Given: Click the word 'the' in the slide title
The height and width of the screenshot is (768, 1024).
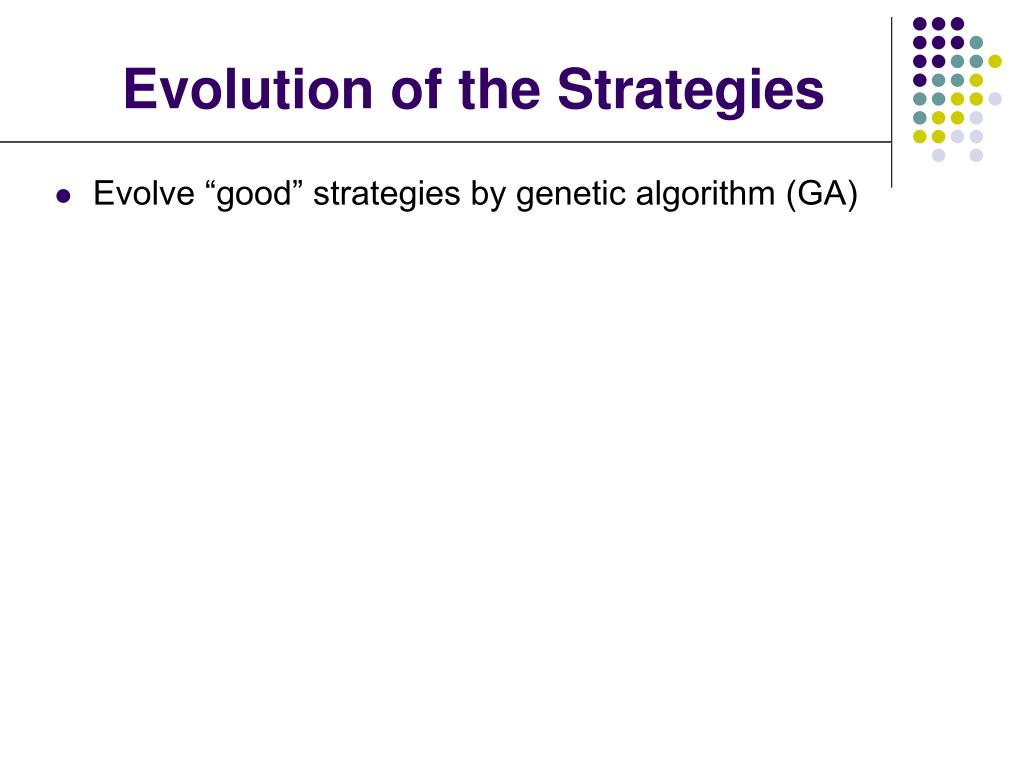Looking at the screenshot, I should click(500, 88).
